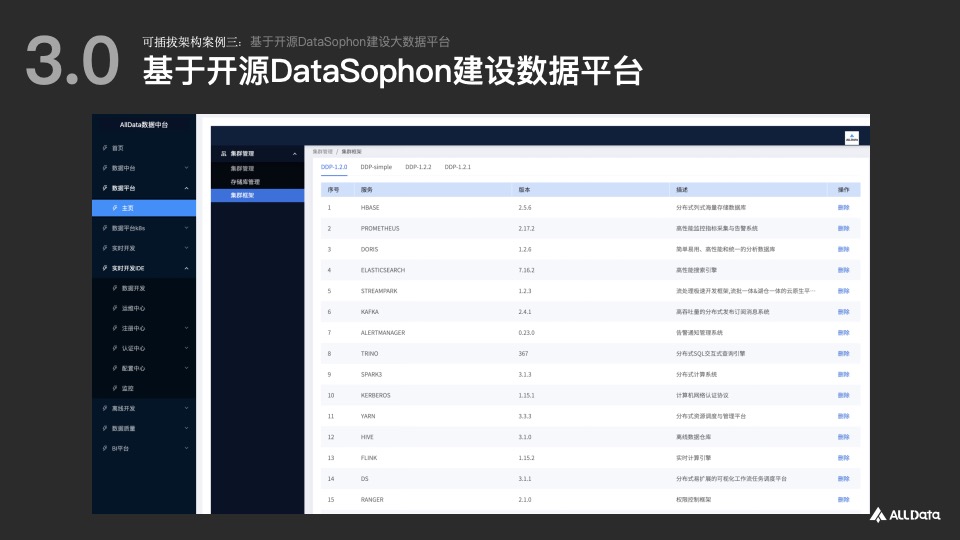Switch to the DDP-1.2.2 tab
Screen dimensions: 960x540
pos(418,167)
